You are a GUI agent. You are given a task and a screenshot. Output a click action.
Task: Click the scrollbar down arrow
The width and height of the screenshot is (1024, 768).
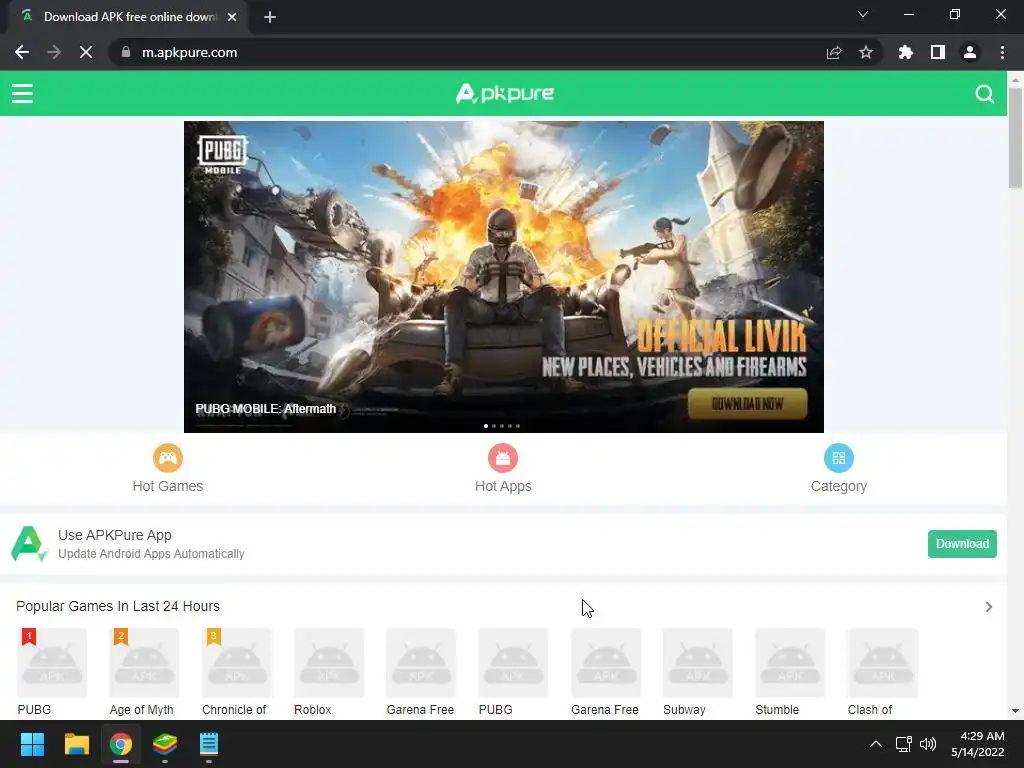coord(1015,711)
